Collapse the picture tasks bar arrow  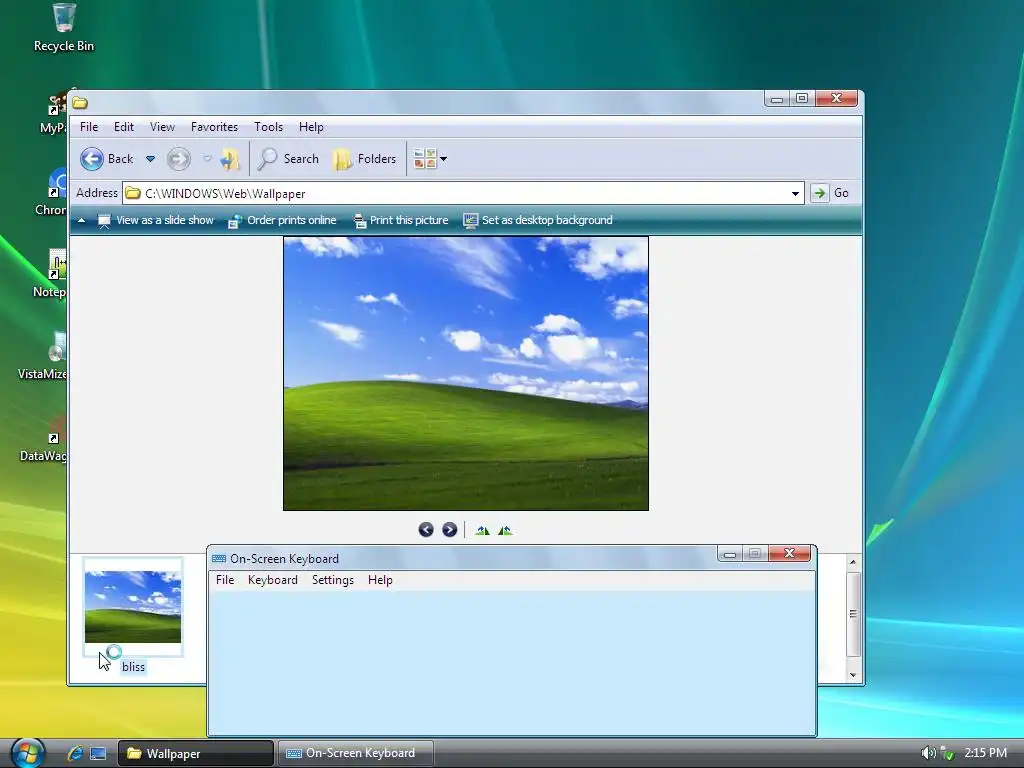(82, 221)
